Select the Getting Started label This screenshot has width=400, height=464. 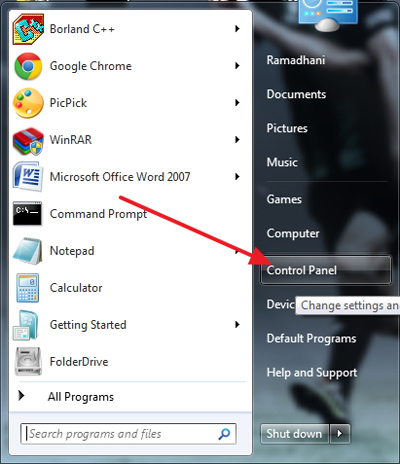[88, 325]
